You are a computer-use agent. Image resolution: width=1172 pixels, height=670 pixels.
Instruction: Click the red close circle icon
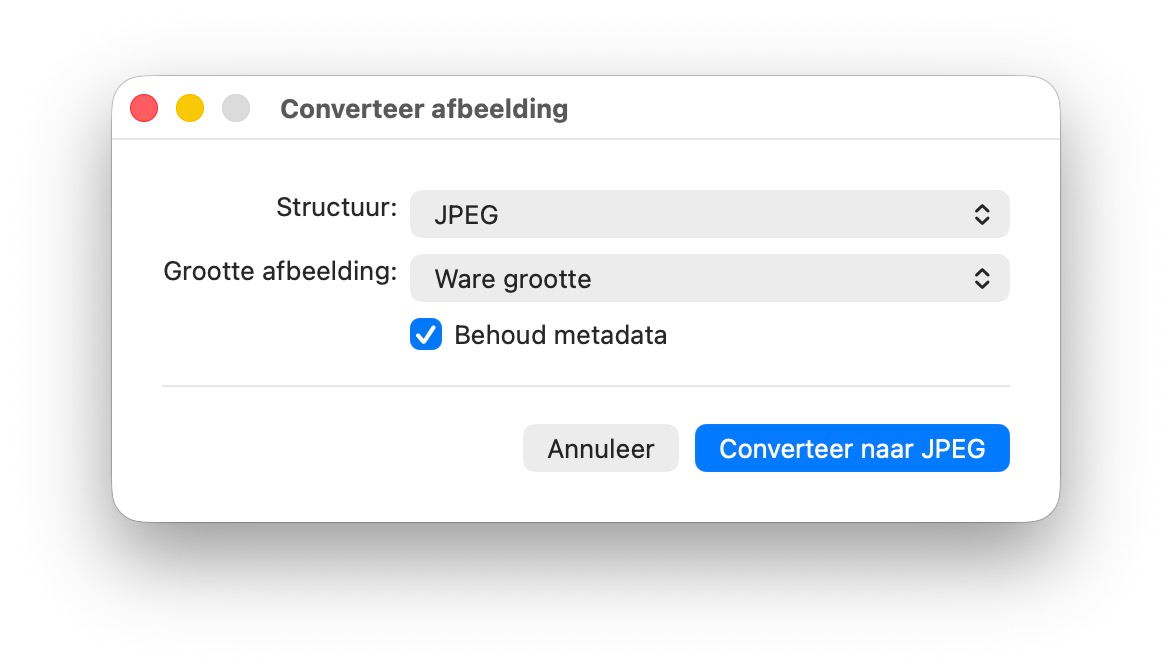[x=144, y=107]
